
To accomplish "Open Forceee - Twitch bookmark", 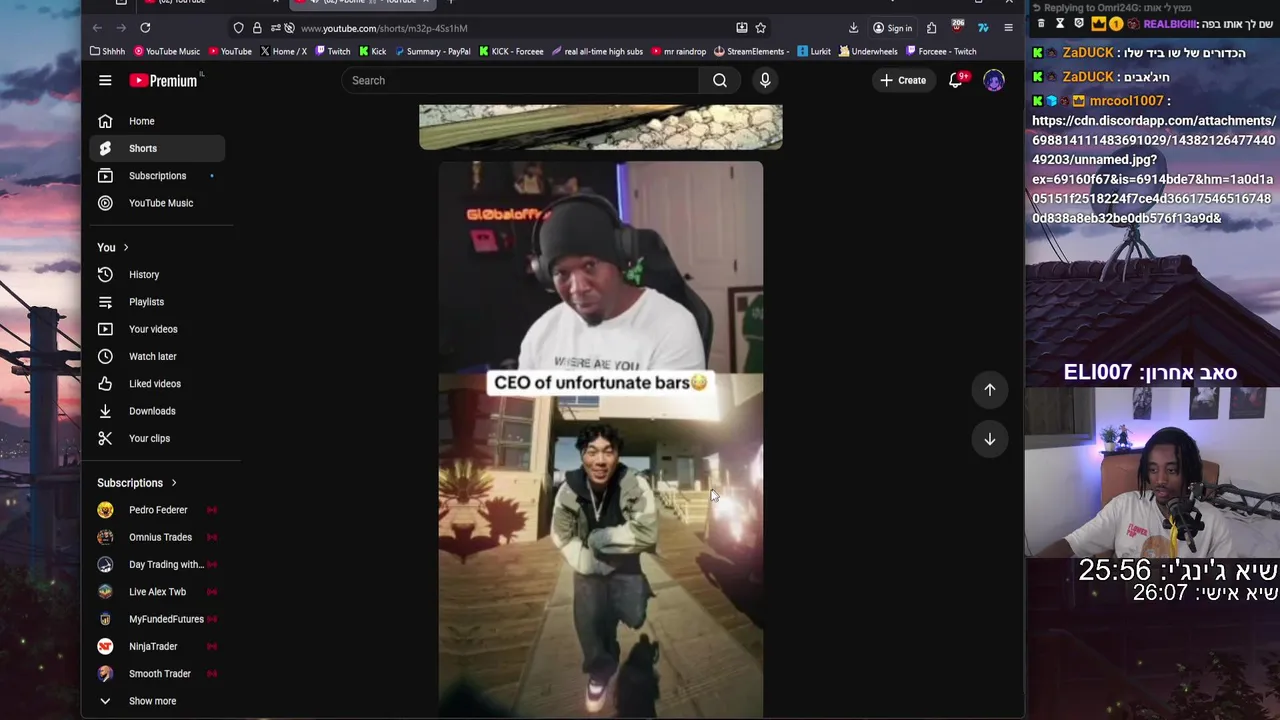I will (x=941, y=51).
